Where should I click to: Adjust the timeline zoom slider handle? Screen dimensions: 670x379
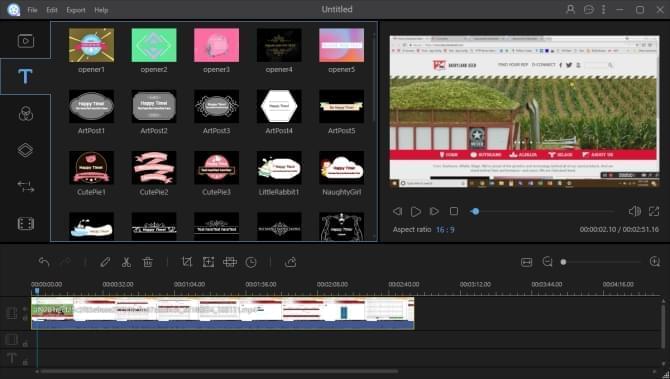point(564,262)
